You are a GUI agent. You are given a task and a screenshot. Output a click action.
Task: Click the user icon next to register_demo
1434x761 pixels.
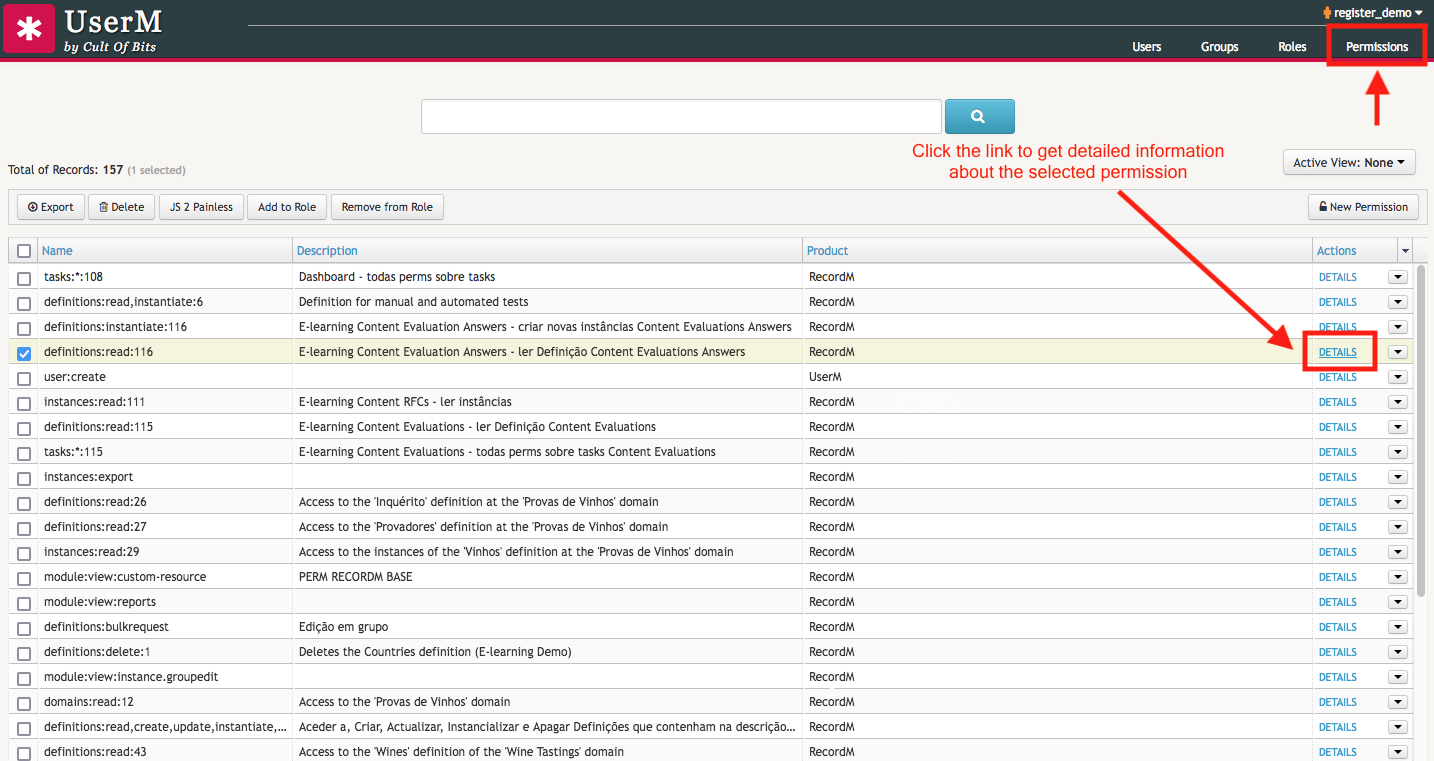(x=1327, y=13)
